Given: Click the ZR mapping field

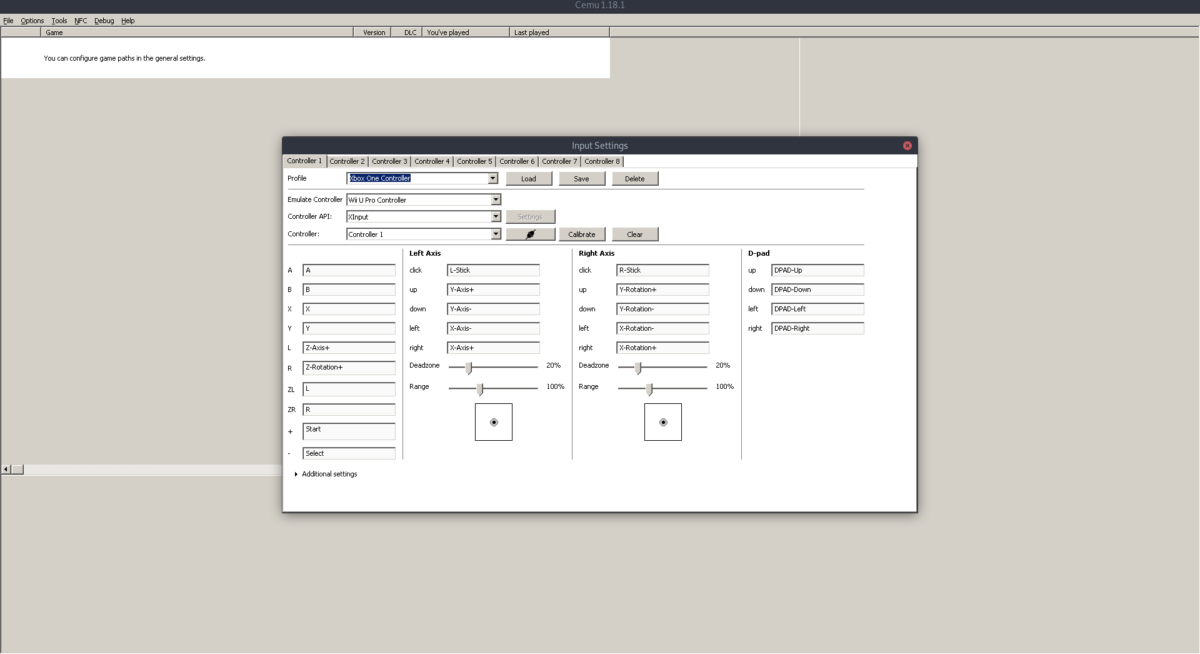Looking at the screenshot, I should (349, 410).
